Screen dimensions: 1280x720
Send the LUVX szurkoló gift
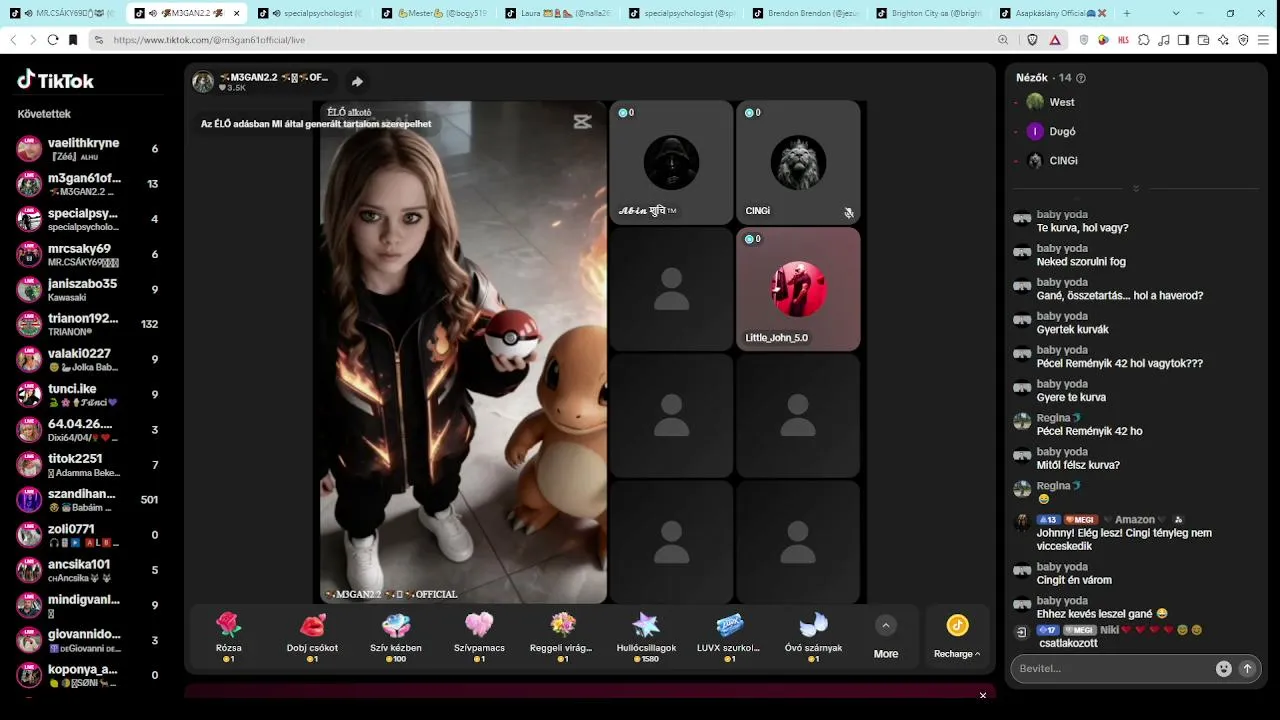(730, 637)
